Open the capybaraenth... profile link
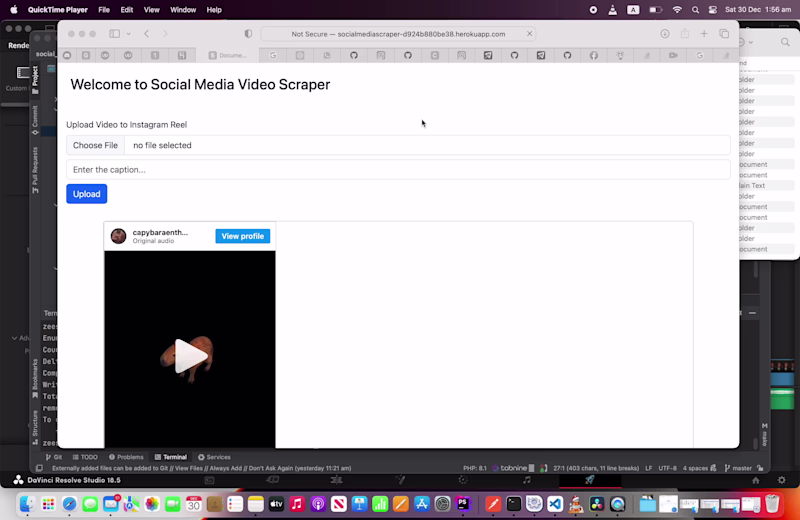Viewport: 800px width, 520px height. pyautogui.click(x=160, y=232)
